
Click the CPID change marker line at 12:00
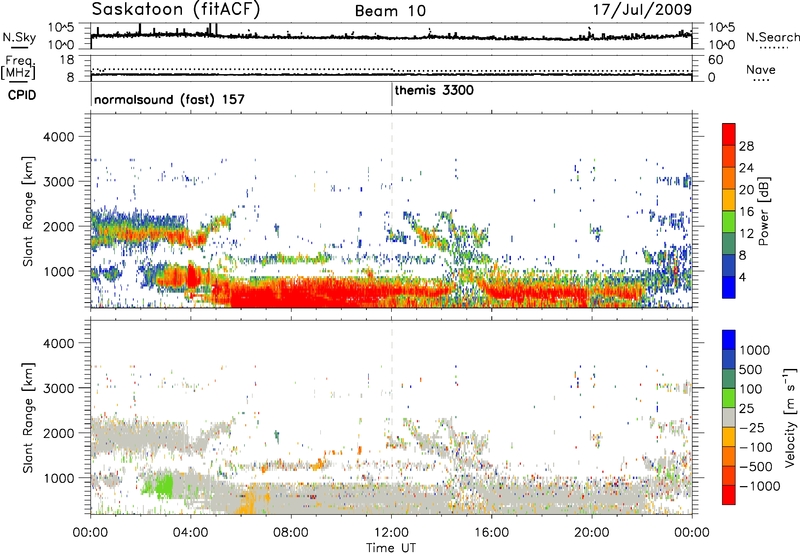pyautogui.click(x=392, y=94)
